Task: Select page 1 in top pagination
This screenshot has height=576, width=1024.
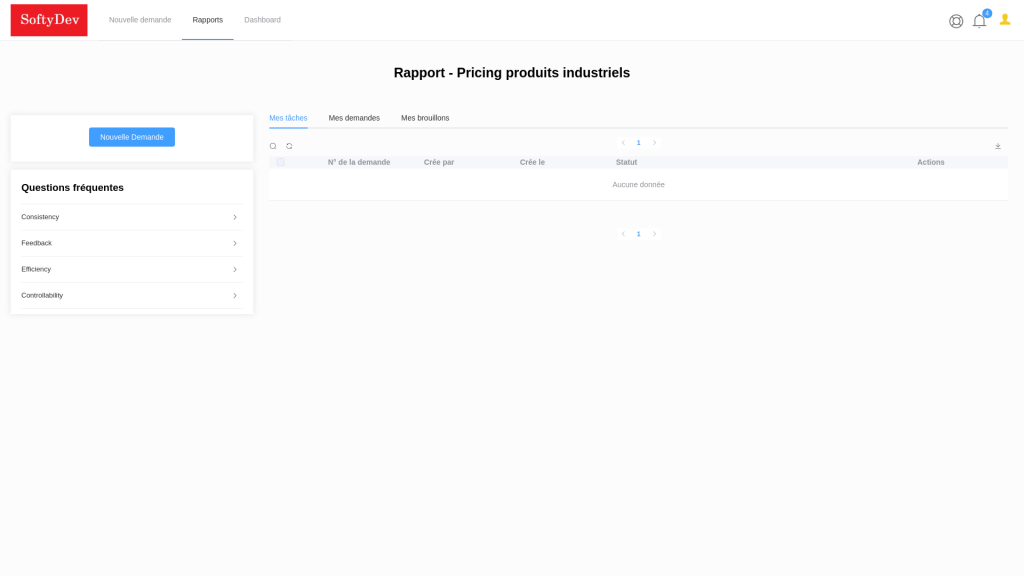Action: (x=639, y=143)
